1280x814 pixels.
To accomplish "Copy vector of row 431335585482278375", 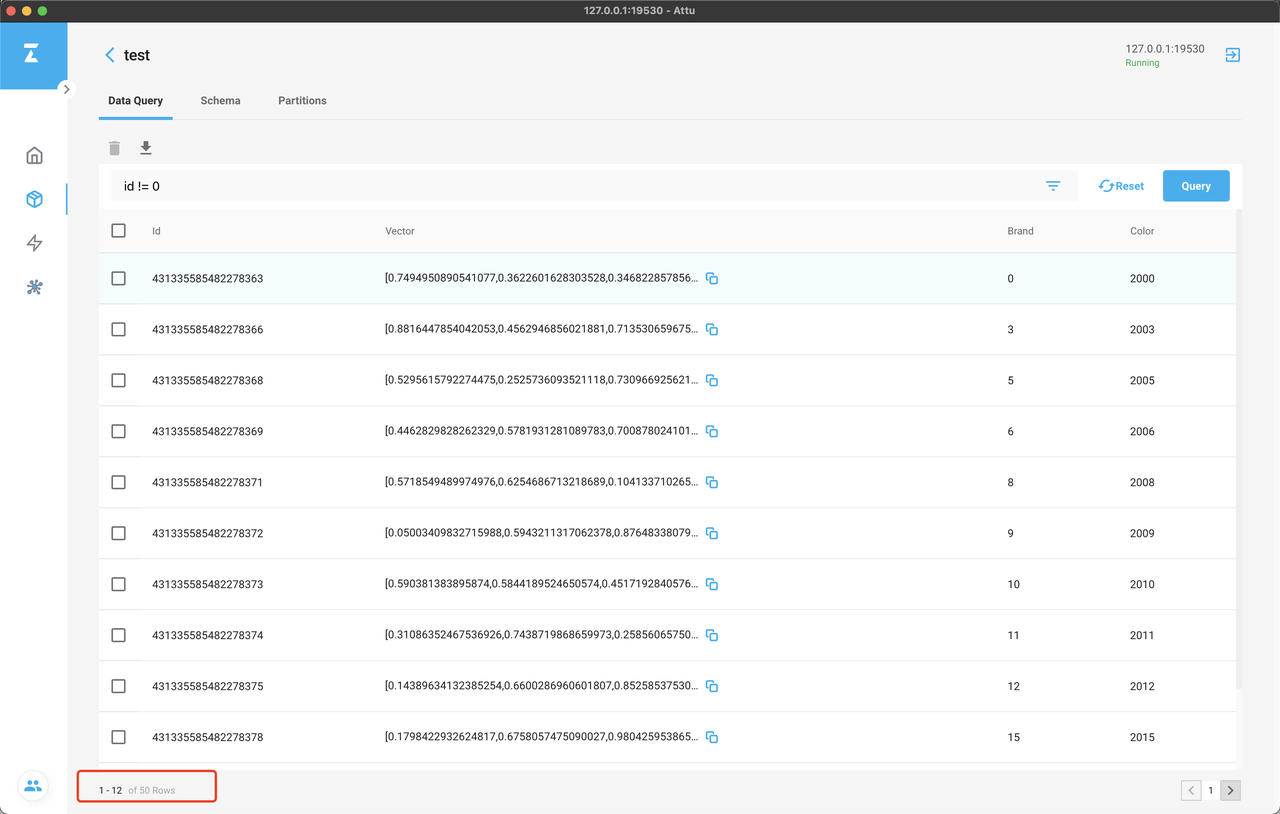I will click(712, 686).
